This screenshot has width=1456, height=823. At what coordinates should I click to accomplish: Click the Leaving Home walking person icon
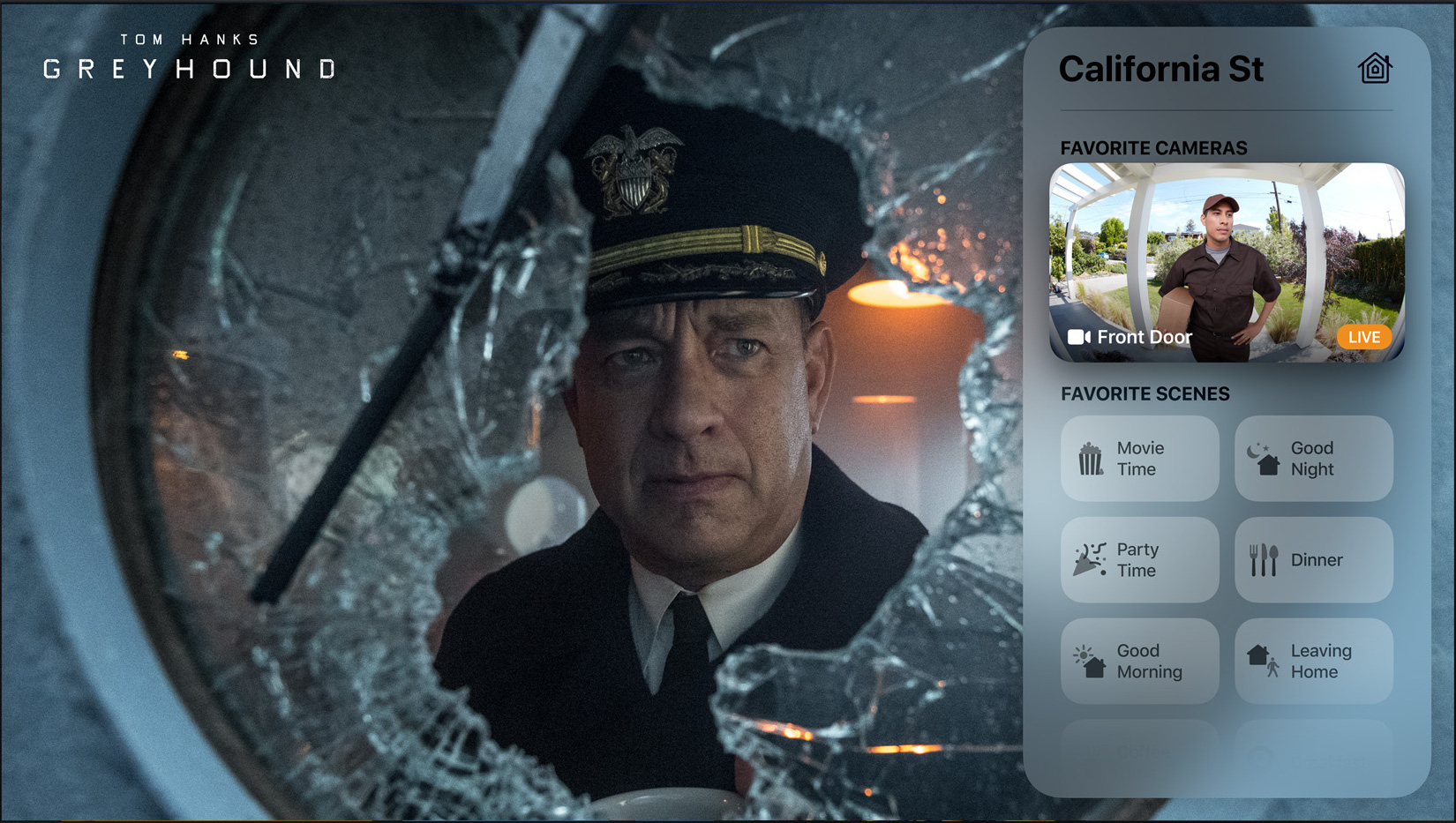tap(1264, 661)
